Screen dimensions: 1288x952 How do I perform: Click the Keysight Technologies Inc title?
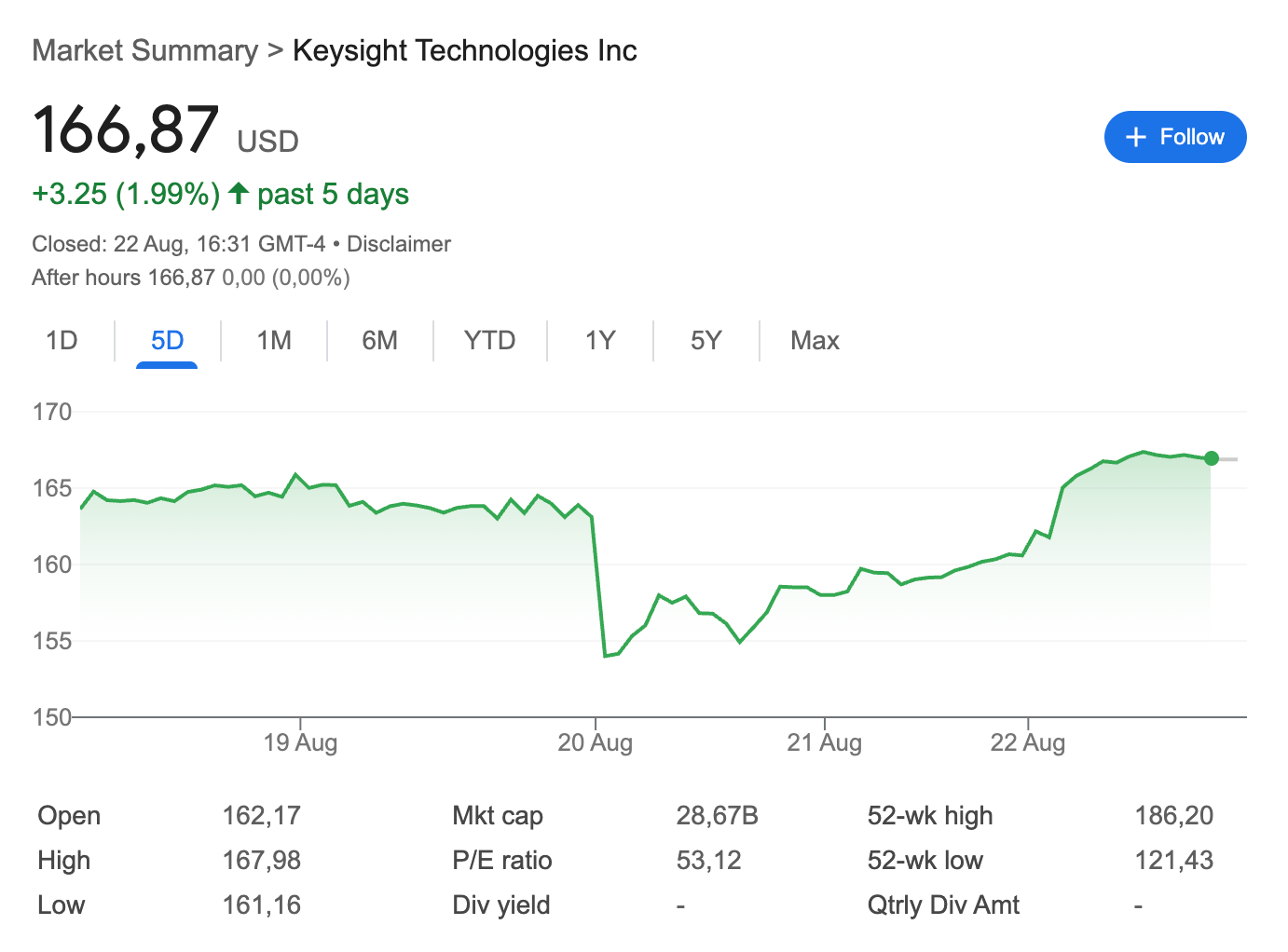click(465, 50)
